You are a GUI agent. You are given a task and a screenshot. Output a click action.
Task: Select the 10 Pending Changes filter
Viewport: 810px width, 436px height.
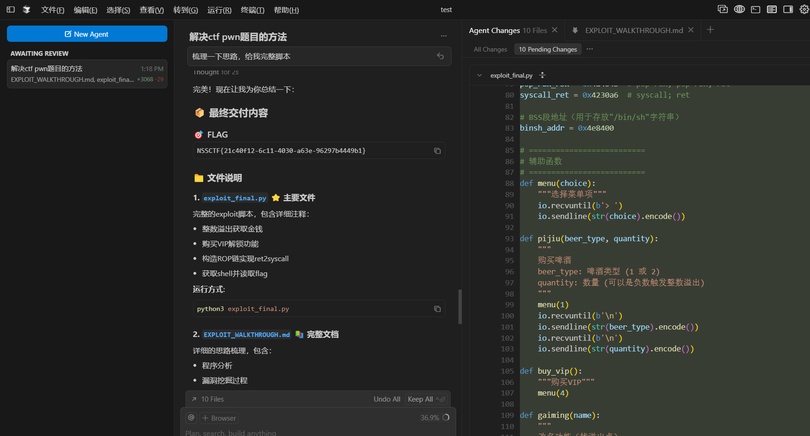[x=547, y=49]
